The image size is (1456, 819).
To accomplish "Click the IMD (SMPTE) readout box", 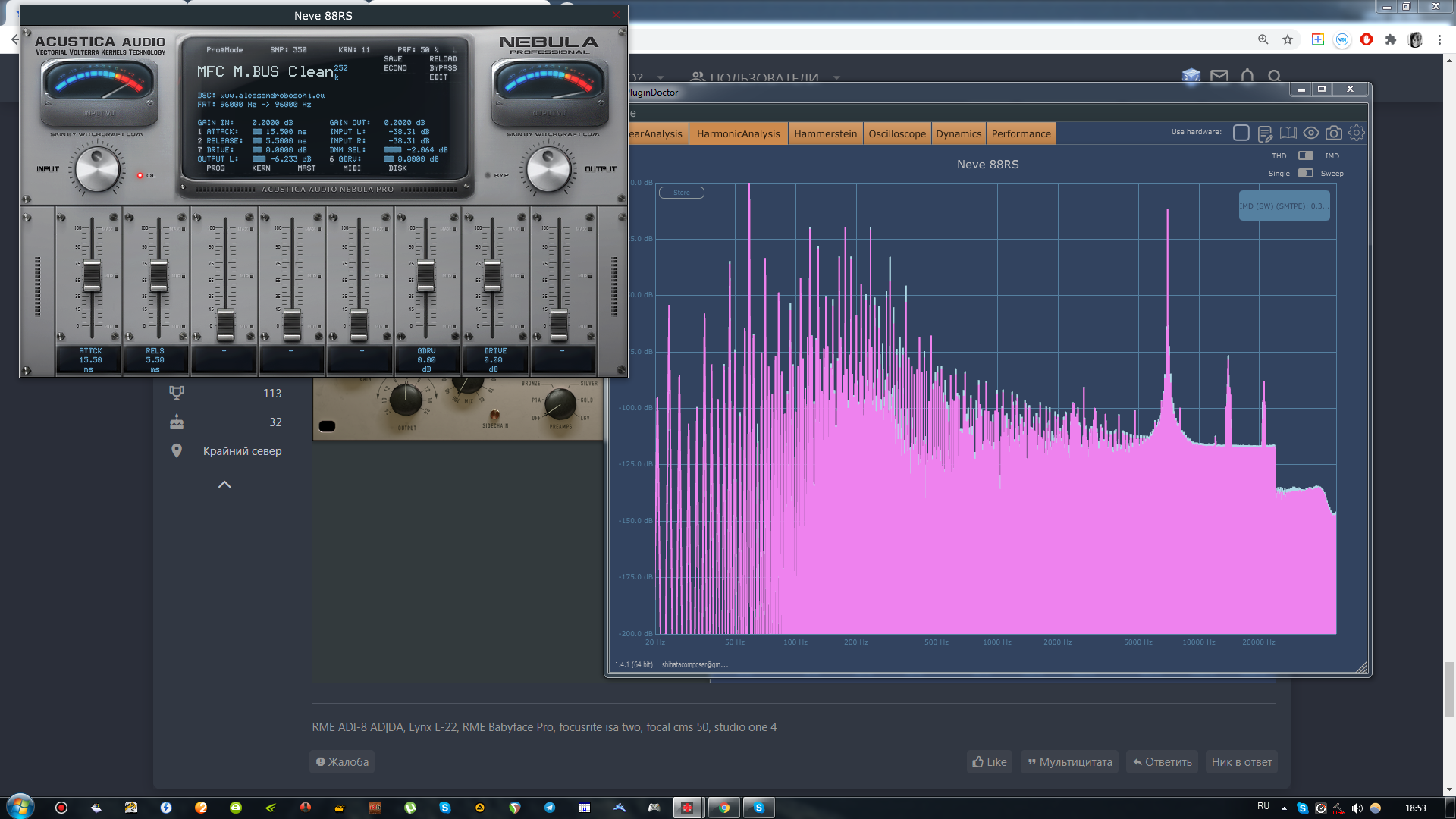I will point(1284,206).
